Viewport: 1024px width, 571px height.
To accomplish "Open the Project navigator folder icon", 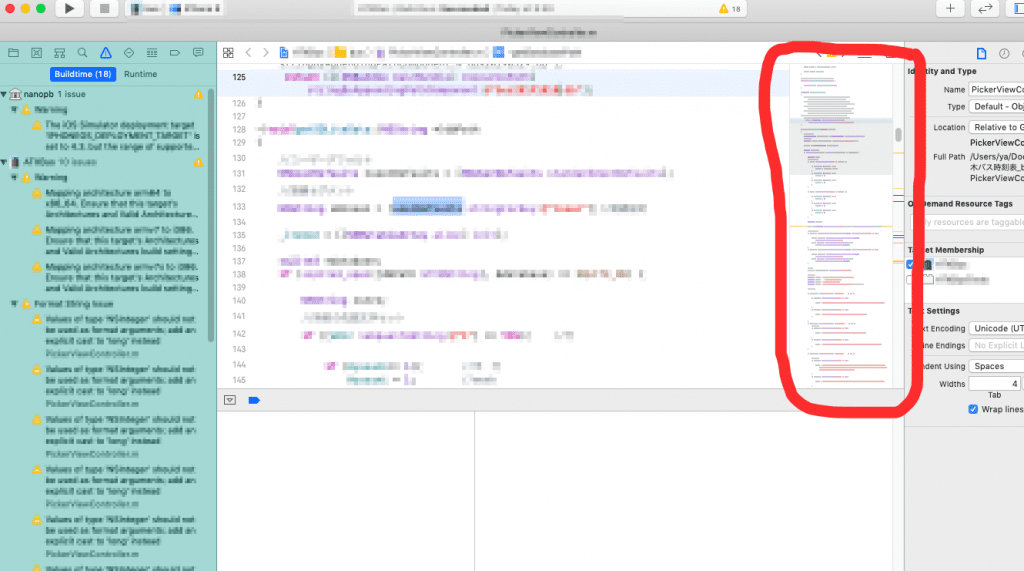I will click(x=13, y=52).
